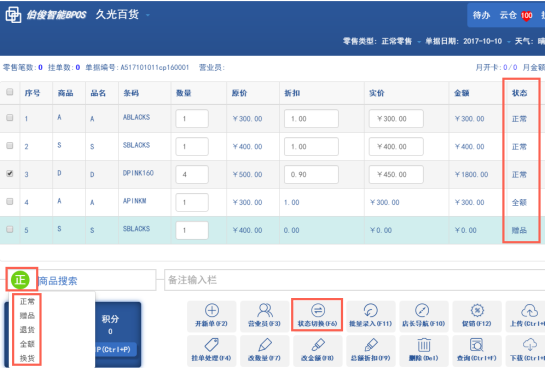Image resolution: width=545 pixels, height=369 pixels.
Task: Click the quantity field showing 4 in row 3
Action: [192, 174]
